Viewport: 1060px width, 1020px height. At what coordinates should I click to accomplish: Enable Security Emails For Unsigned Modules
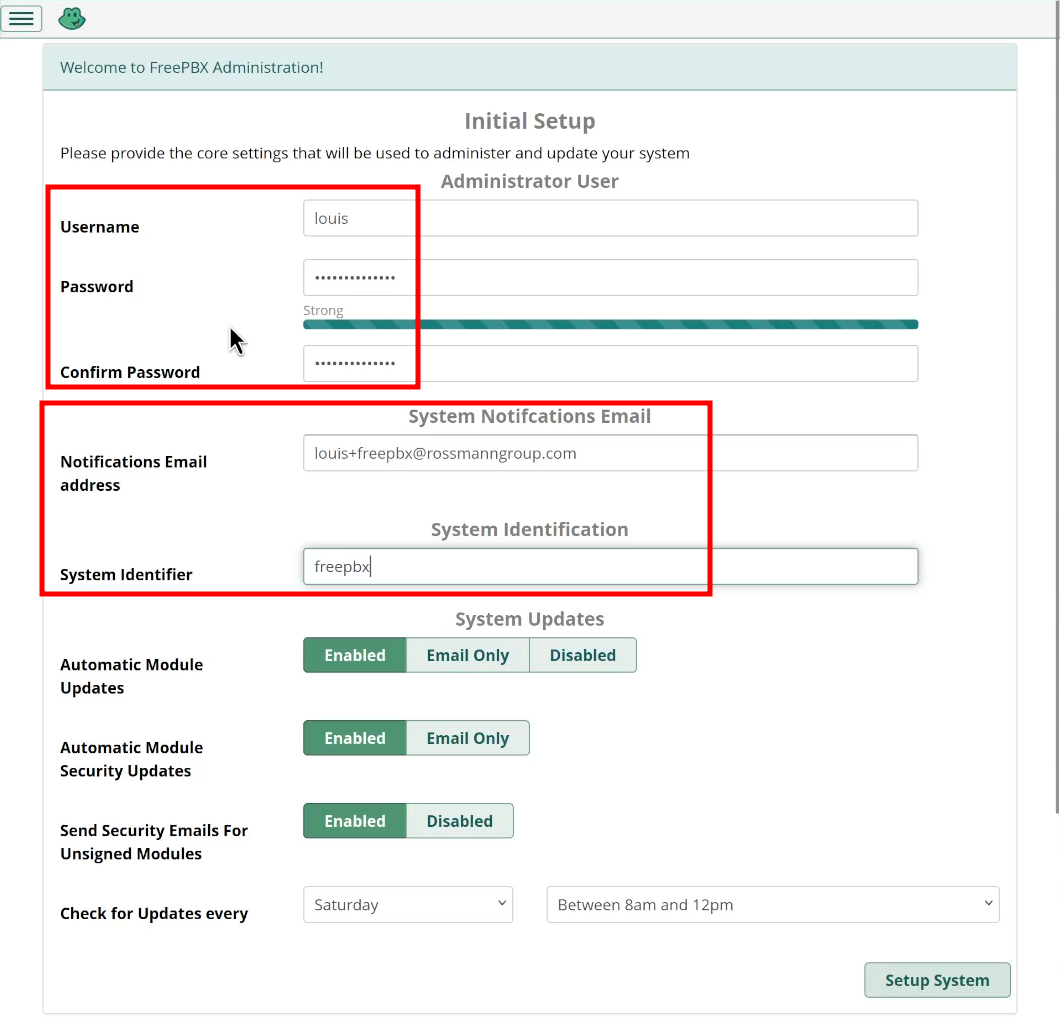click(355, 821)
